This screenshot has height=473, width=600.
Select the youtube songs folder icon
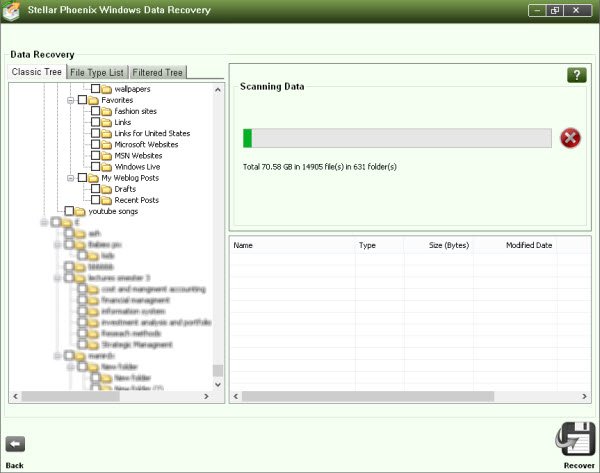click(79, 211)
